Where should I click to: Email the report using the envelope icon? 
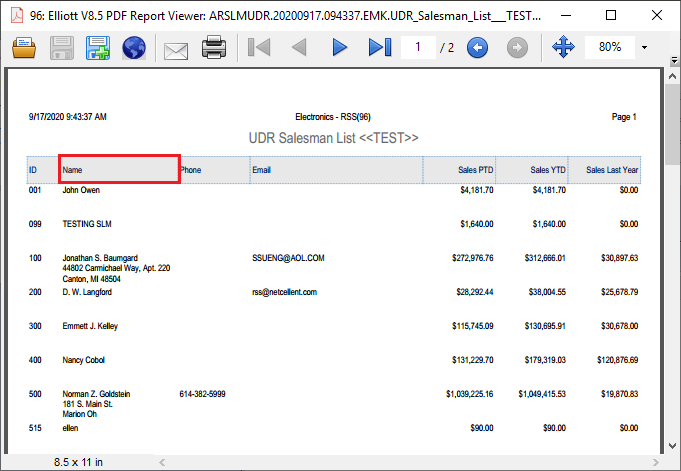pos(176,51)
